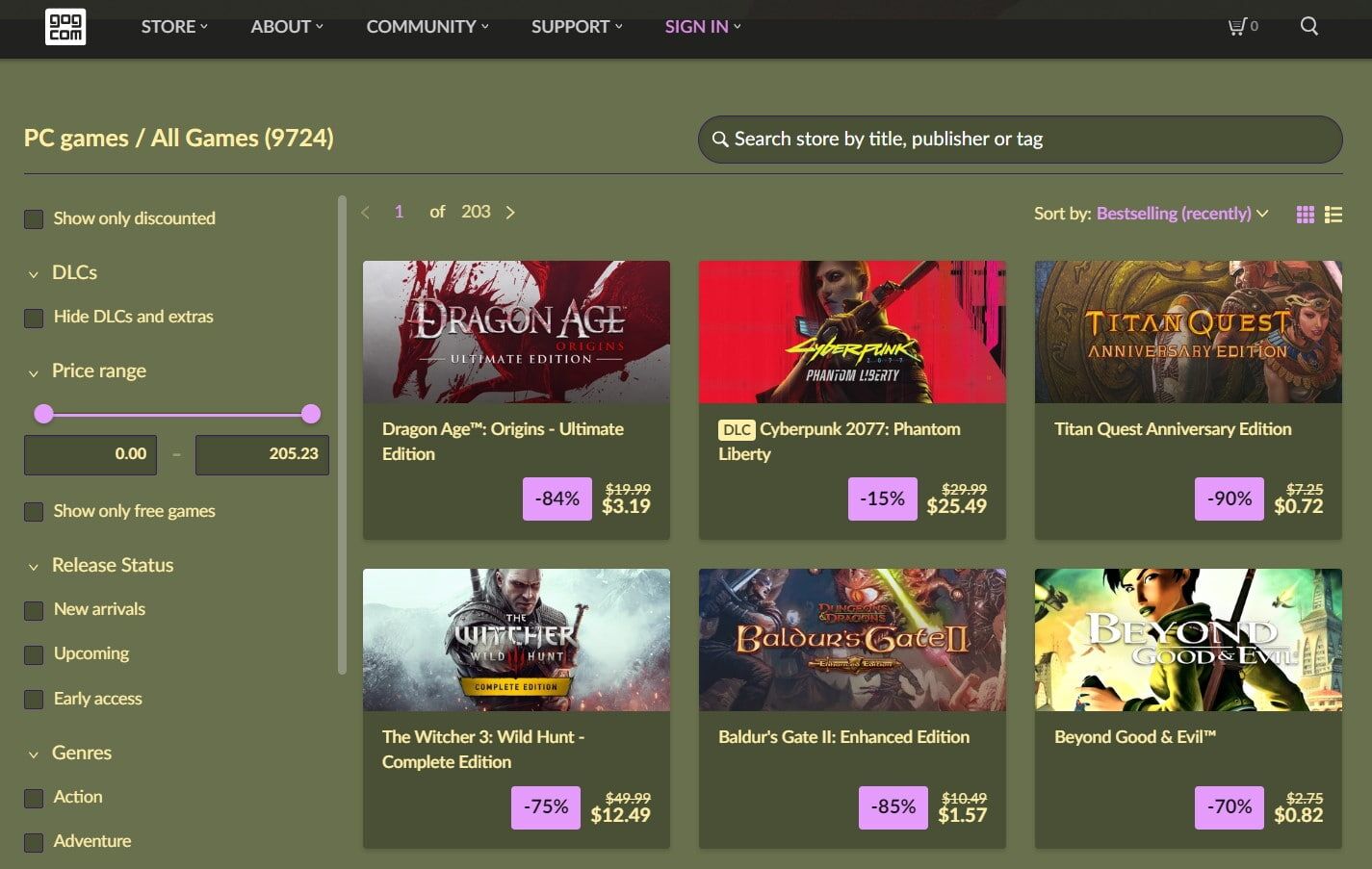1372x869 pixels.
Task: Go to next page arrow
Action: pyautogui.click(x=510, y=213)
